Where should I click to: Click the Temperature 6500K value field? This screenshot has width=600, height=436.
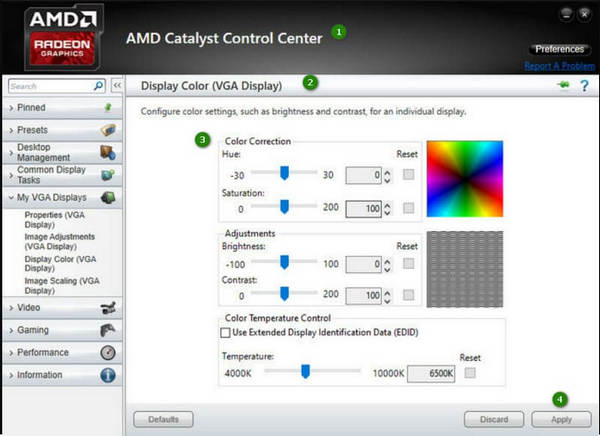tap(431, 374)
